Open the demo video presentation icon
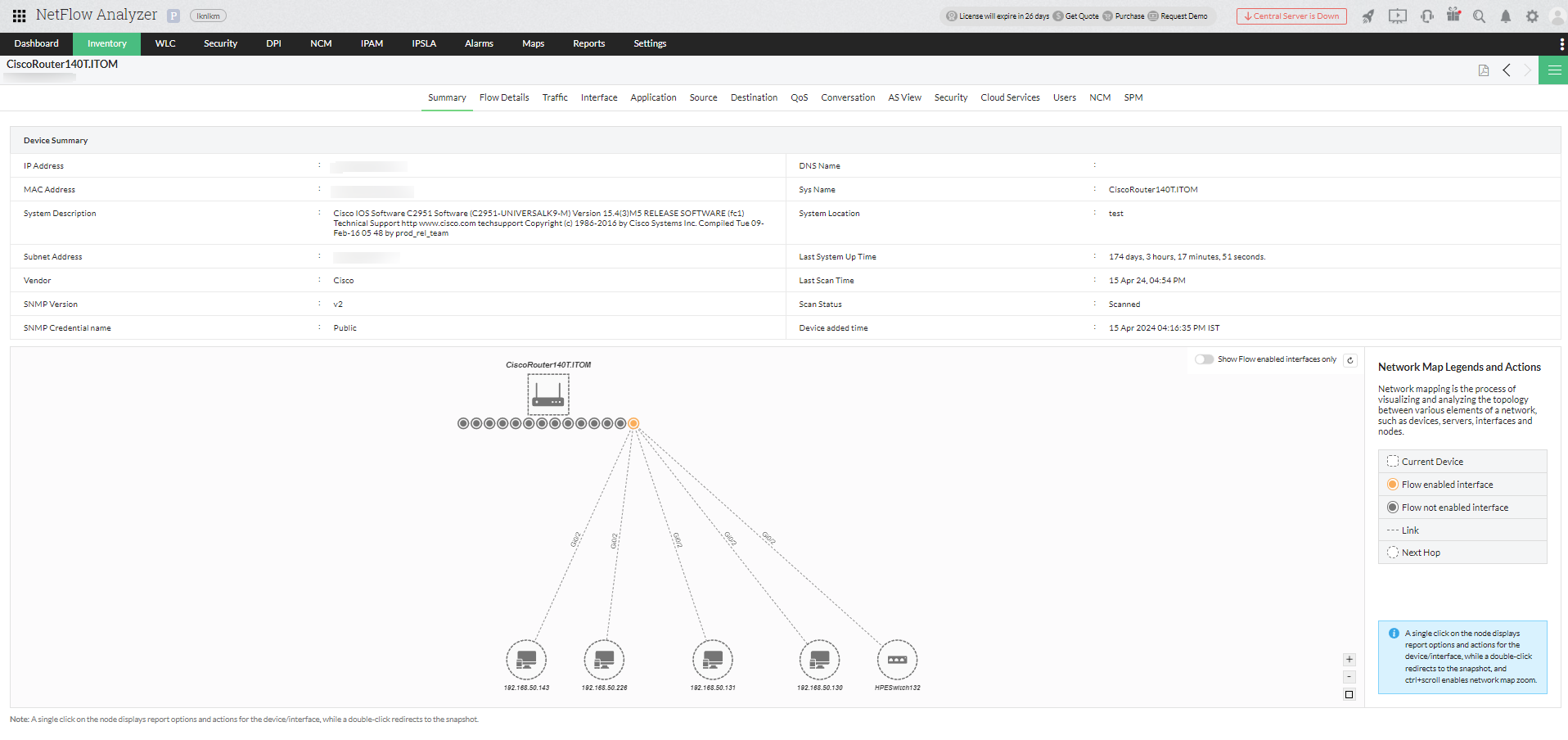Image resolution: width=1568 pixels, height=740 pixels. tap(1398, 16)
